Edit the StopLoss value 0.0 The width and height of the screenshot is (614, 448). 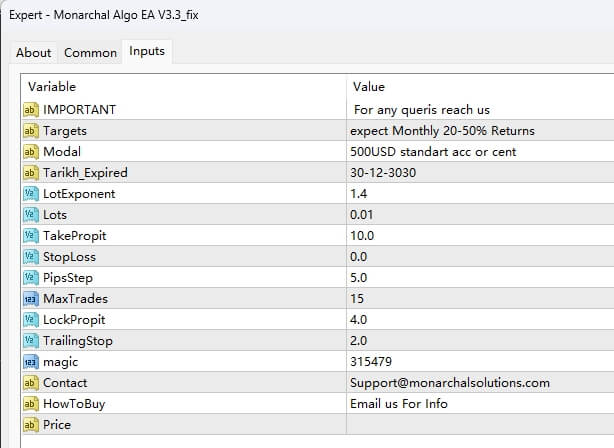pyautogui.click(x=359, y=257)
